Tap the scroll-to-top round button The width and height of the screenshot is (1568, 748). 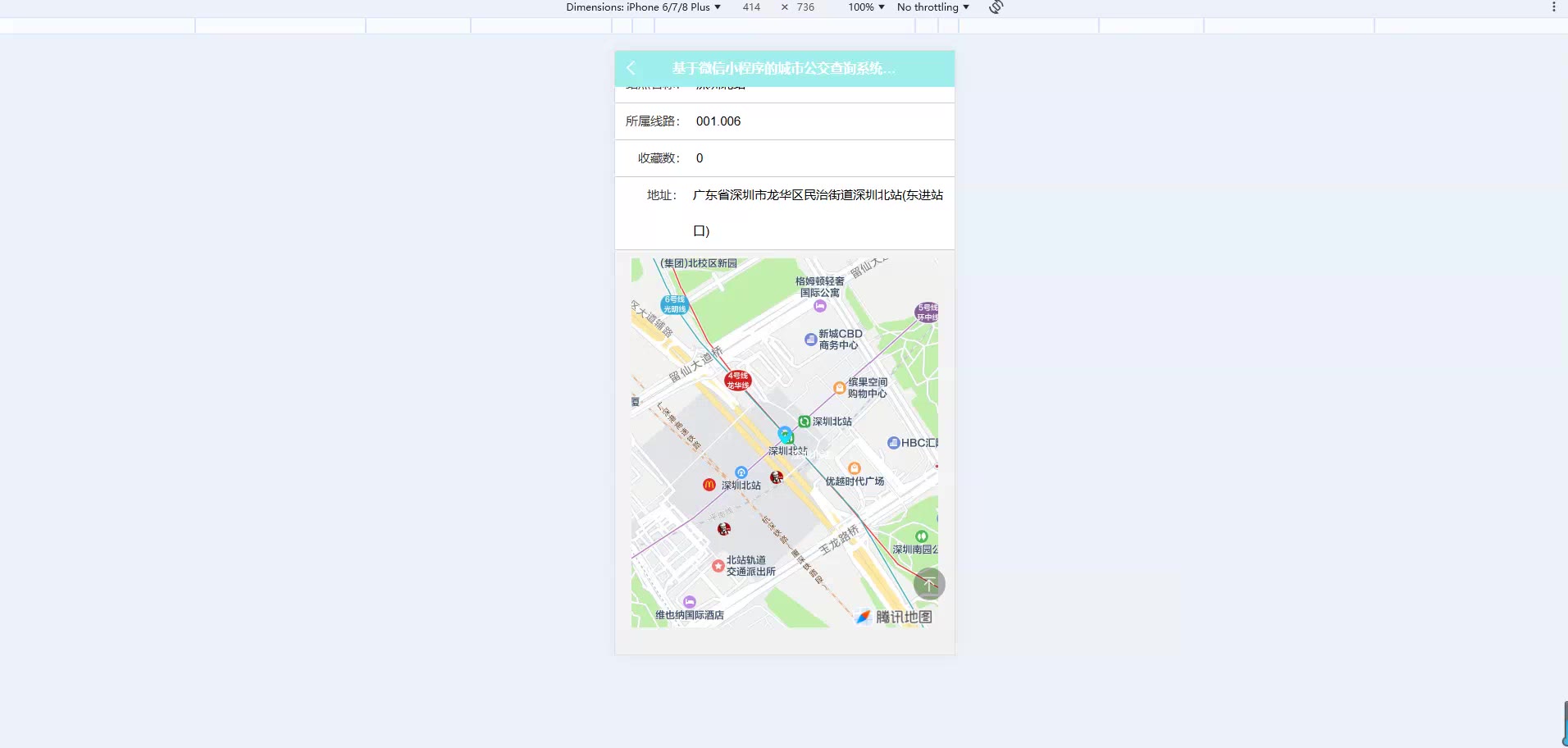pos(929,584)
